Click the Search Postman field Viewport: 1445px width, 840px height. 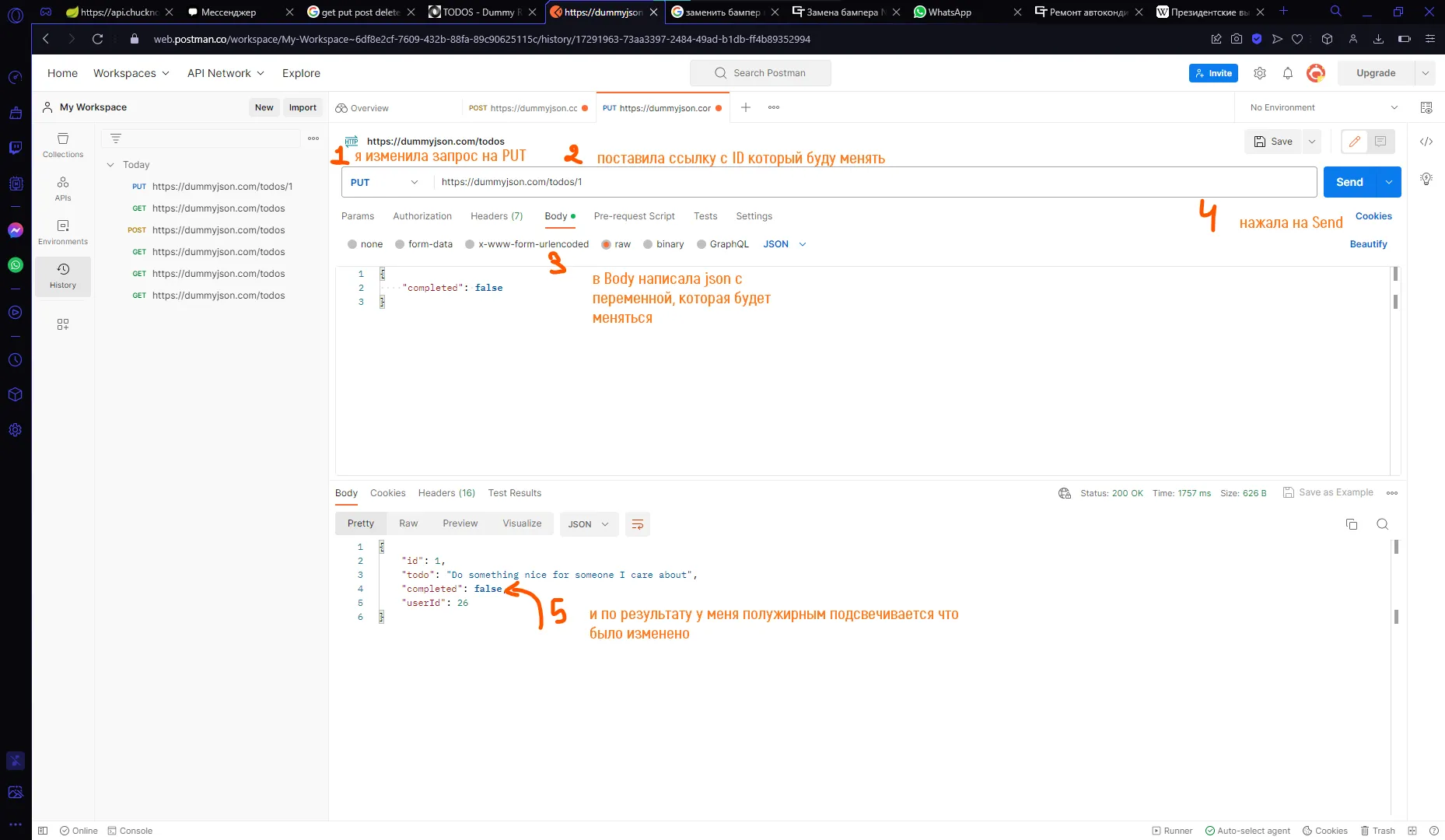click(x=760, y=73)
